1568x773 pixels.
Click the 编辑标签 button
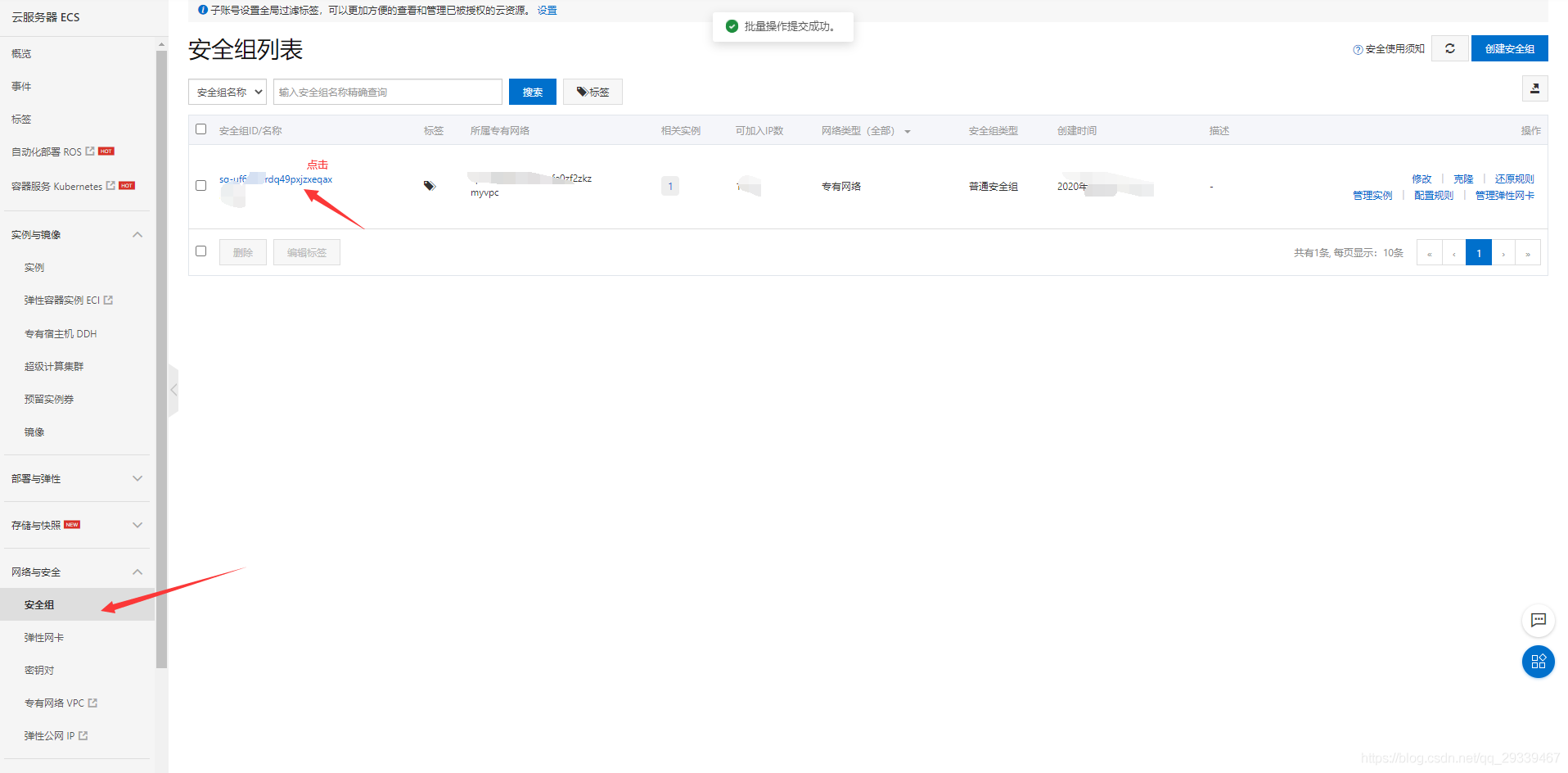coord(307,252)
